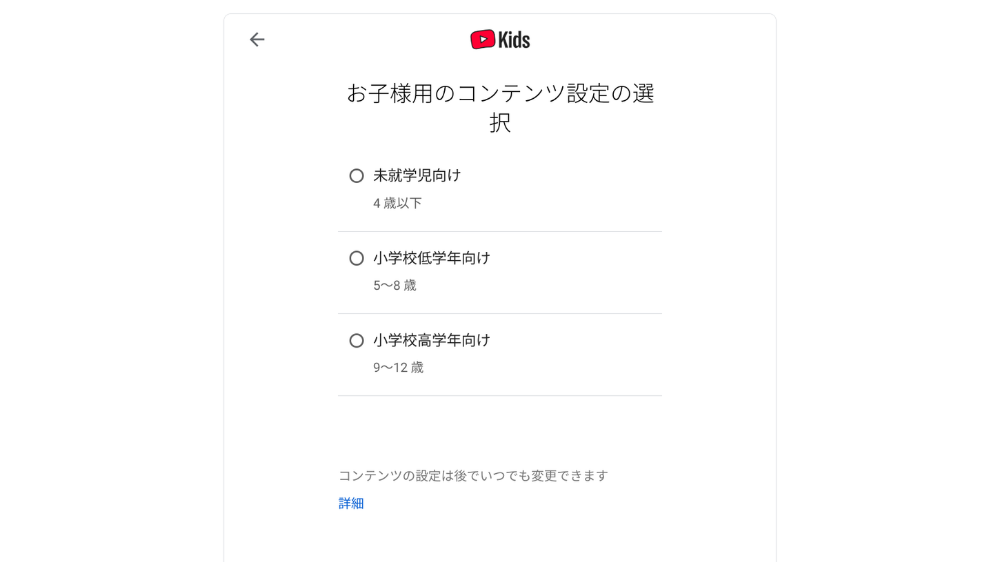Click the Kids wordmark beside the logo
Image resolution: width=1000 pixels, height=562 pixels.
pyautogui.click(x=514, y=40)
